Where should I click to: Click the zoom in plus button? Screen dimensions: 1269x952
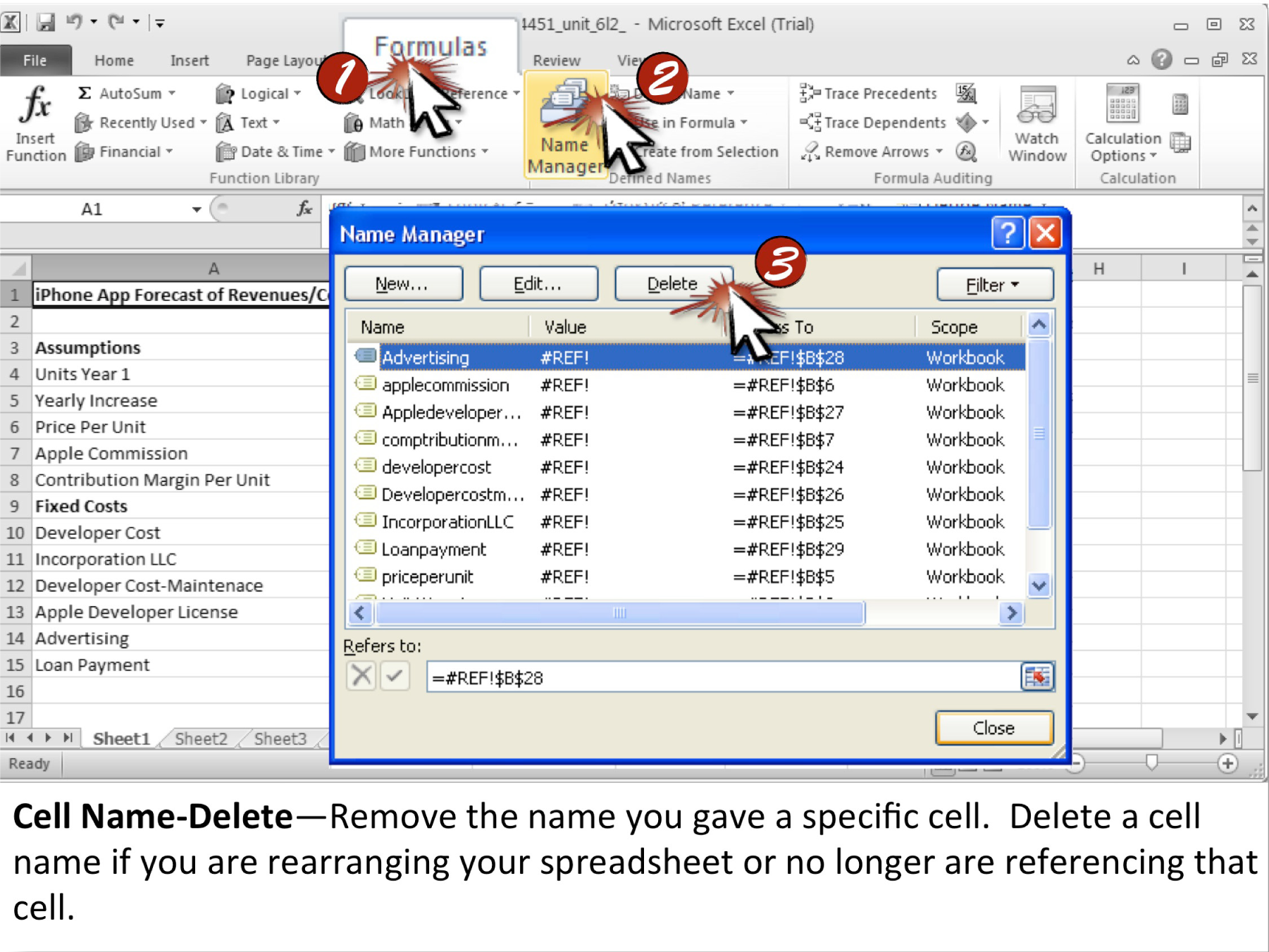click(x=1227, y=763)
